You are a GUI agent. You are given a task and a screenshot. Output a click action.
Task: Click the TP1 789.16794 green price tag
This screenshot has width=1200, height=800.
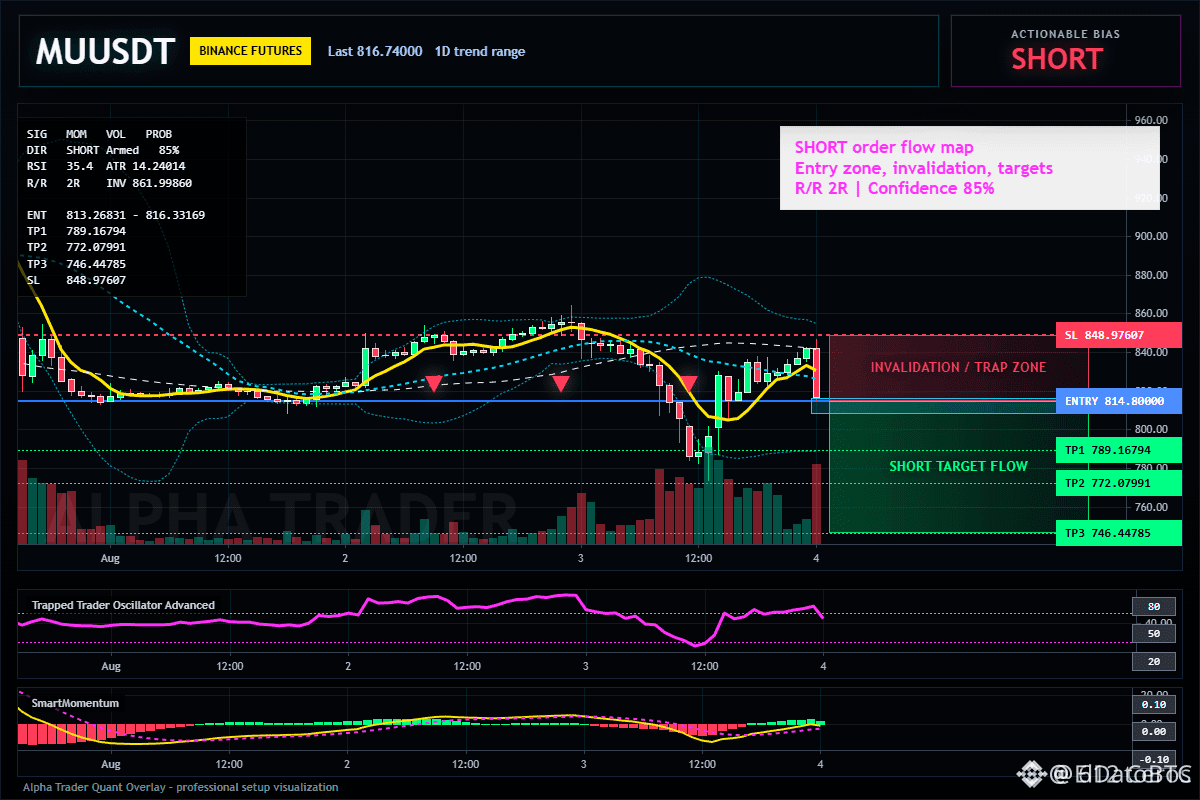click(x=1118, y=450)
